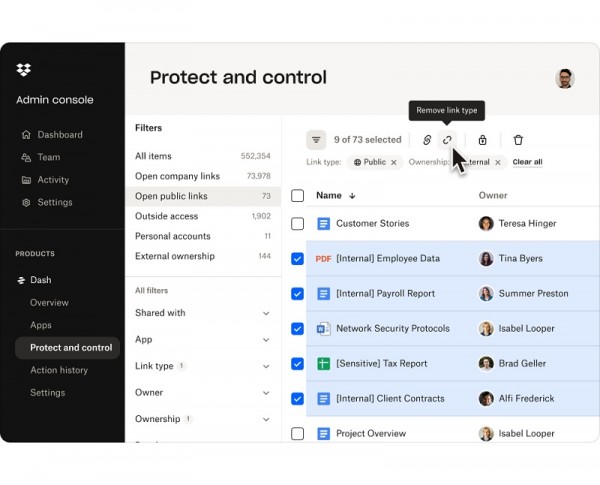Check the Customer Stories checkbox

pyautogui.click(x=297, y=224)
